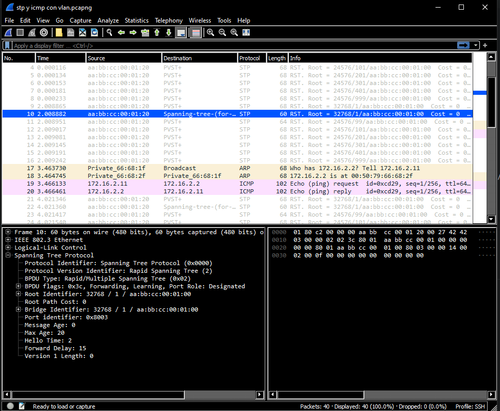
Task: Start capturing packets with the shark fin icon
Action: pyautogui.click(x=9, y=33)
